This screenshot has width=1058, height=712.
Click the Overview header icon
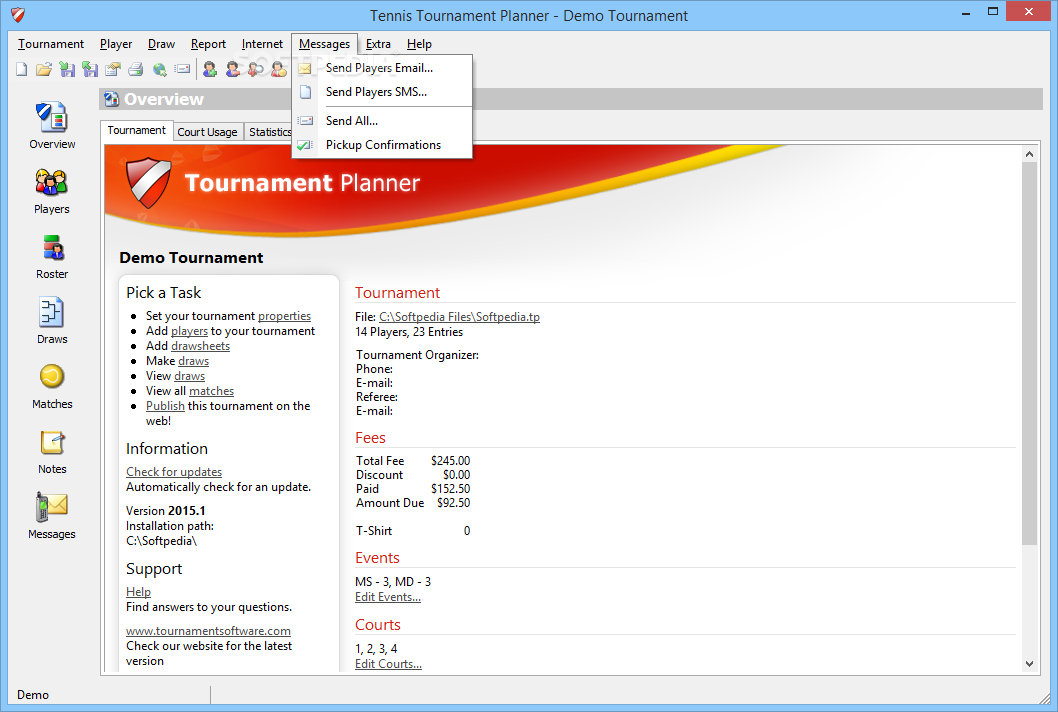tap(111, 99)
